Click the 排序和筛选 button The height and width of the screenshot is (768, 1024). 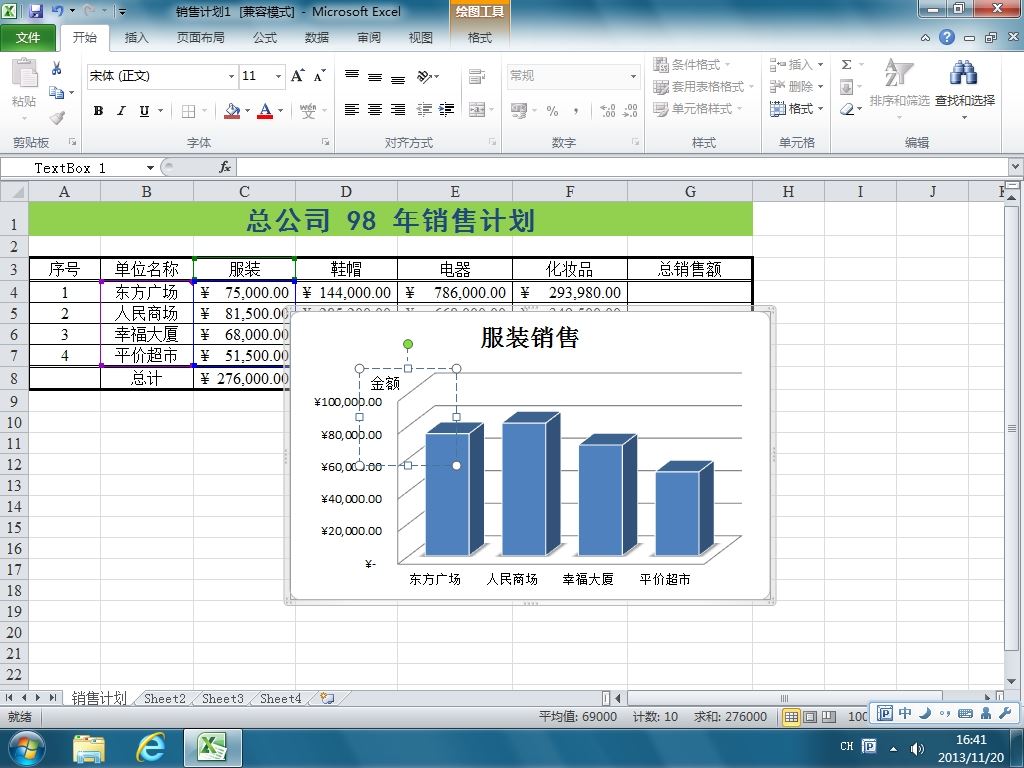pos(899,89)
